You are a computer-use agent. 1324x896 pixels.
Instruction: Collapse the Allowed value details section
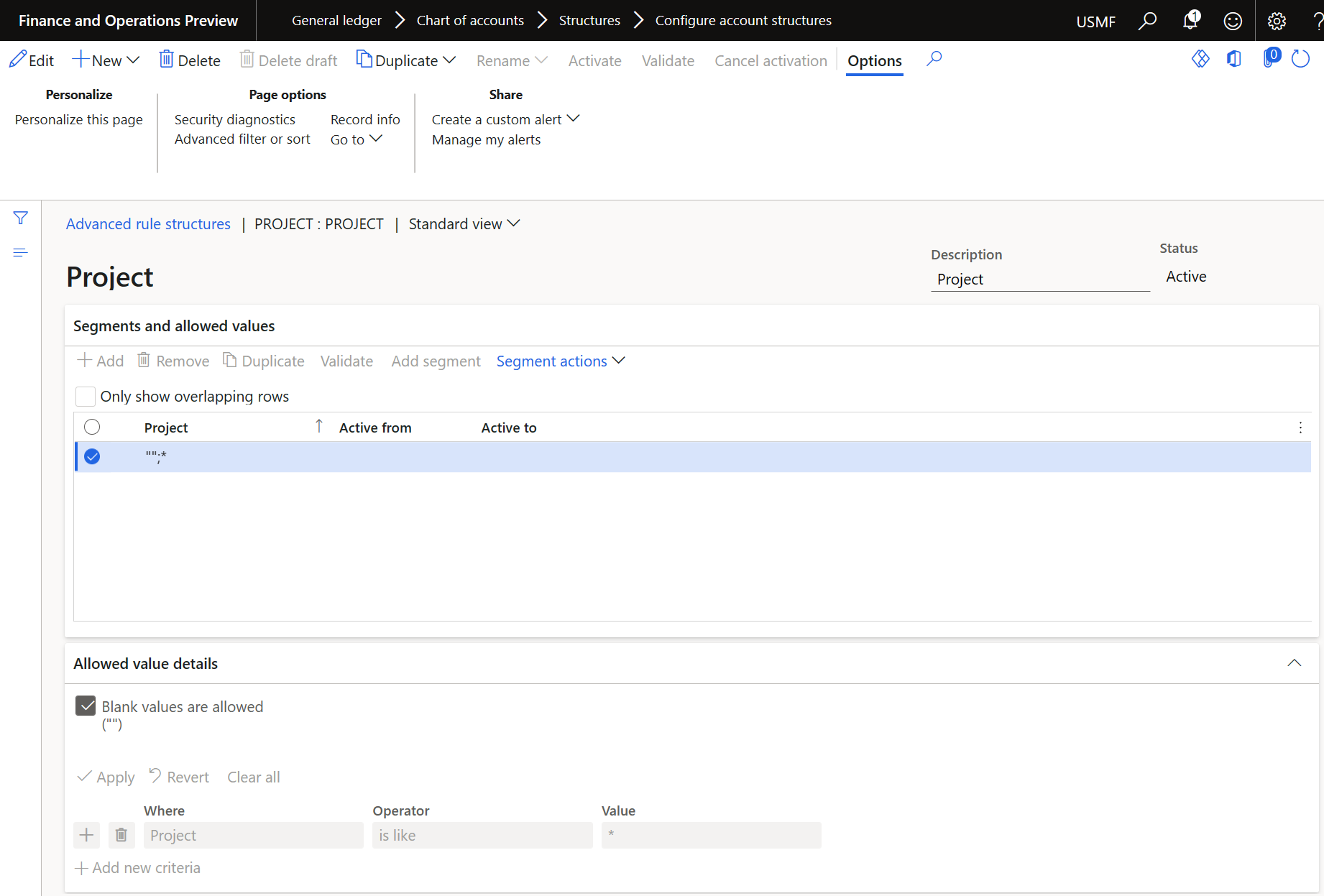tap(1295, 663)
